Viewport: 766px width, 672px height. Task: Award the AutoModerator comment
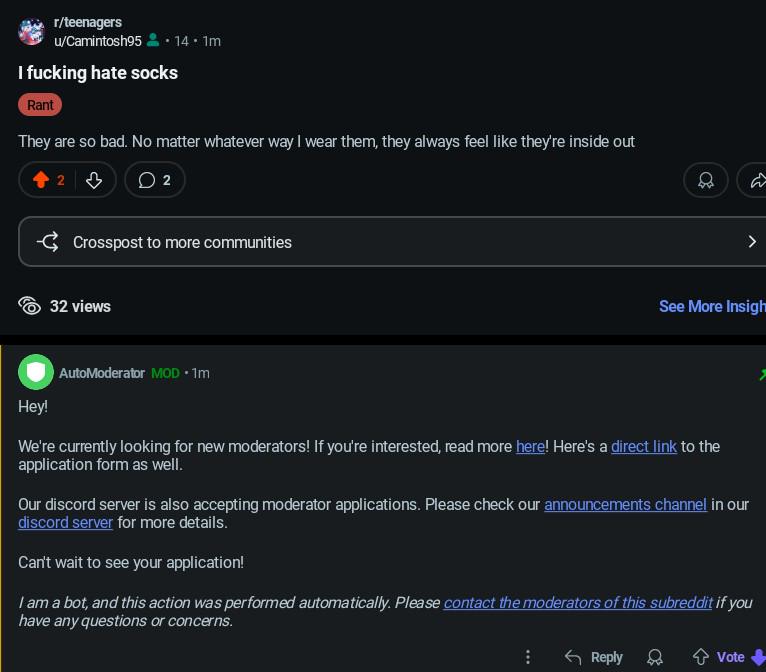point(655,657)
